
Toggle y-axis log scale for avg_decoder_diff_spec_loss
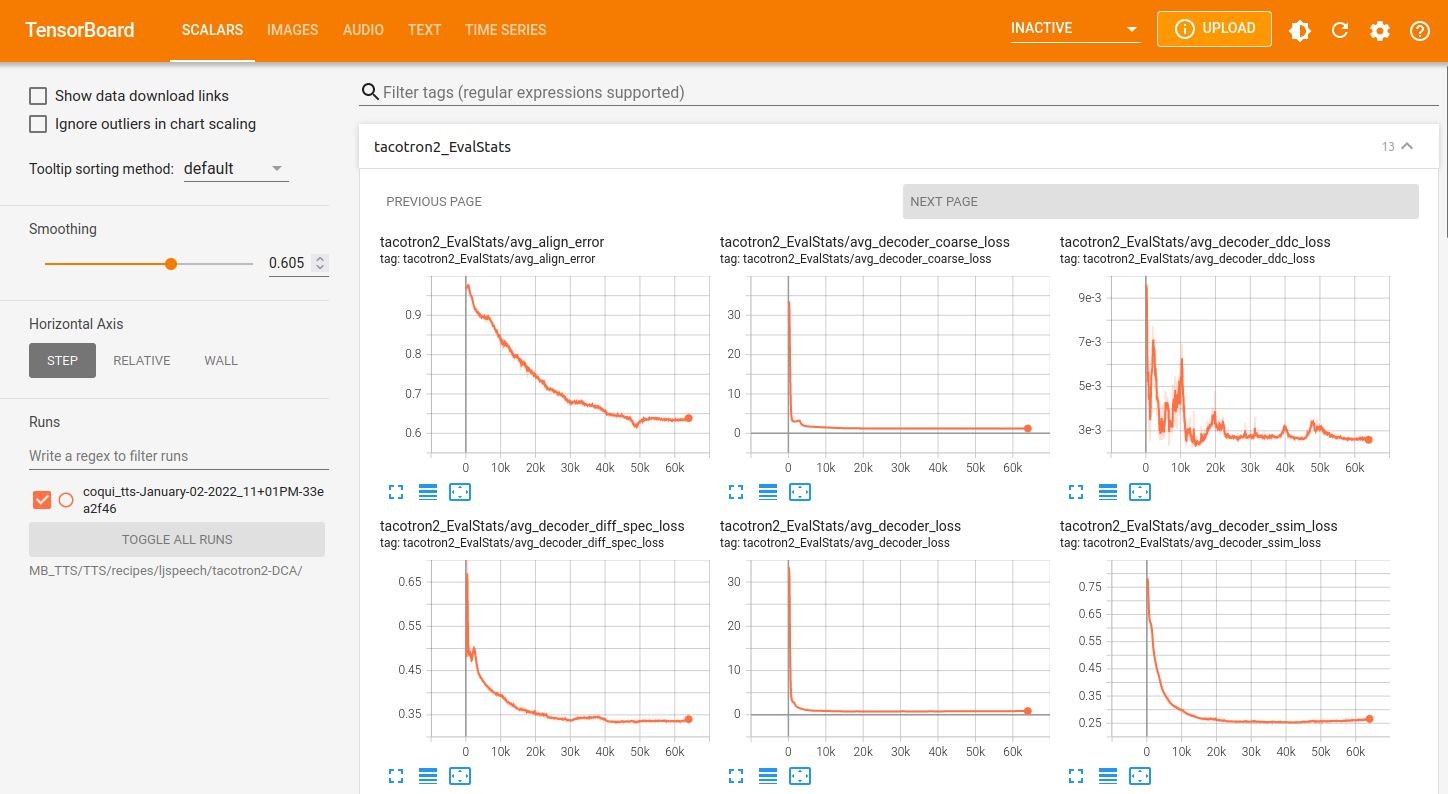click(428, 775)
